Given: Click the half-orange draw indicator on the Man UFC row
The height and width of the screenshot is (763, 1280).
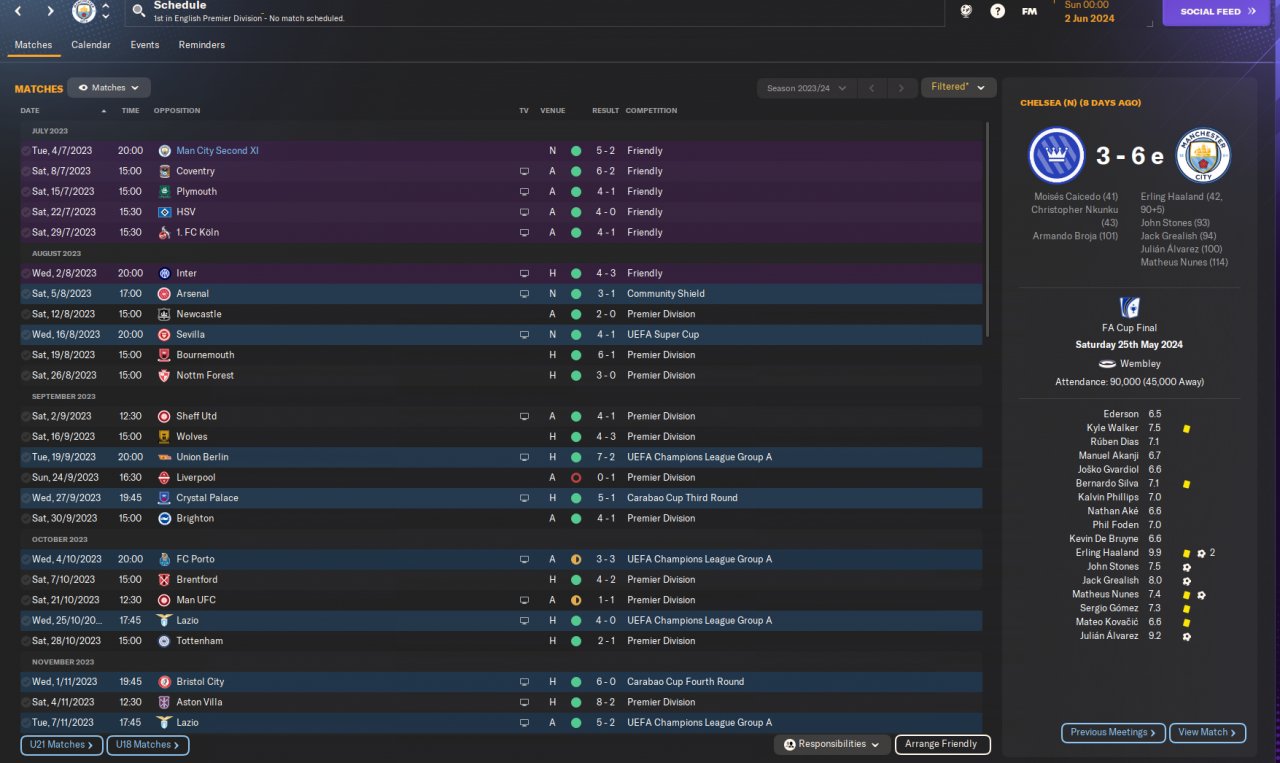Looking at the screenshot, I should pos(576,600).
